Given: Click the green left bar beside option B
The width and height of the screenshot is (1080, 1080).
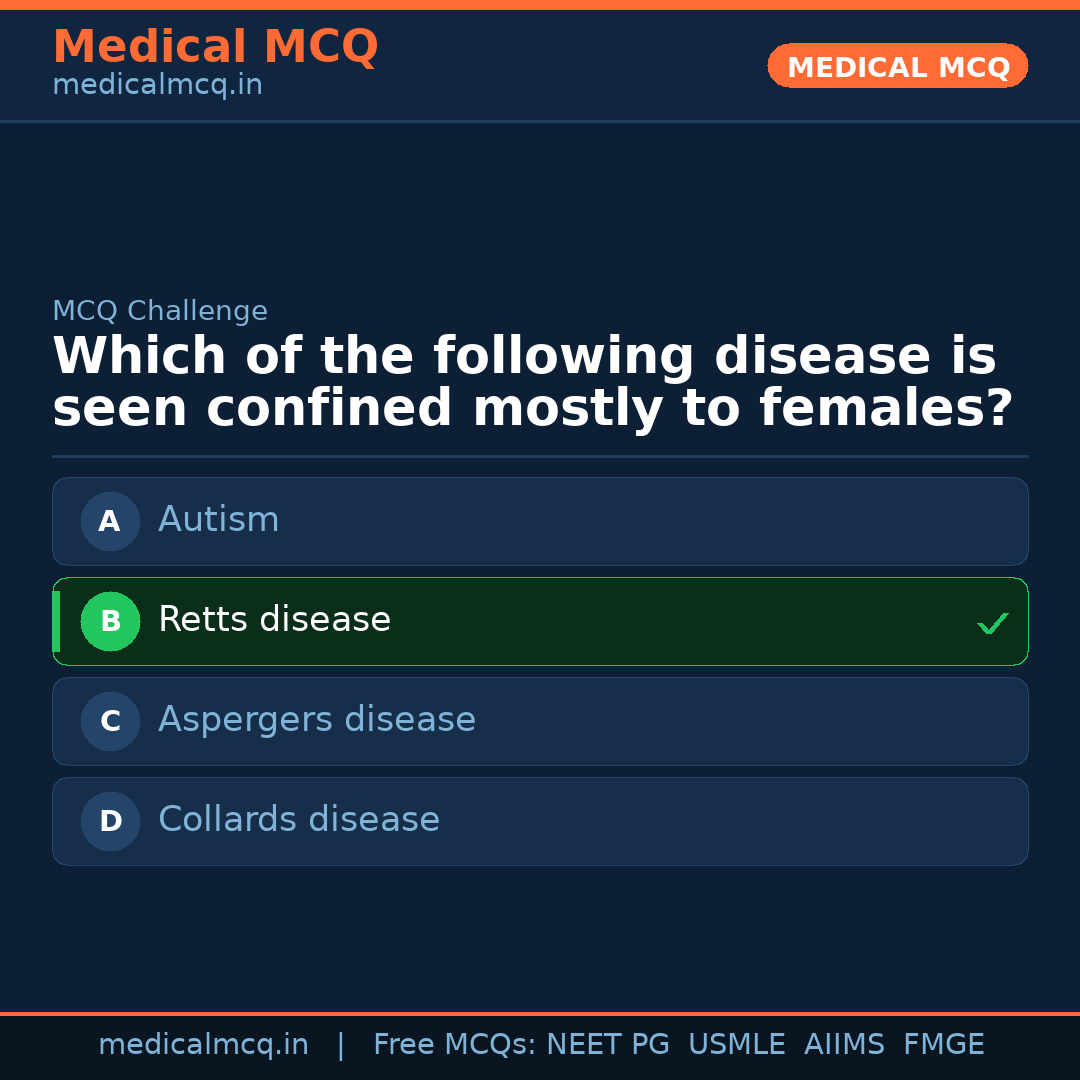Looking at the screenshot, I should [55, 621].
